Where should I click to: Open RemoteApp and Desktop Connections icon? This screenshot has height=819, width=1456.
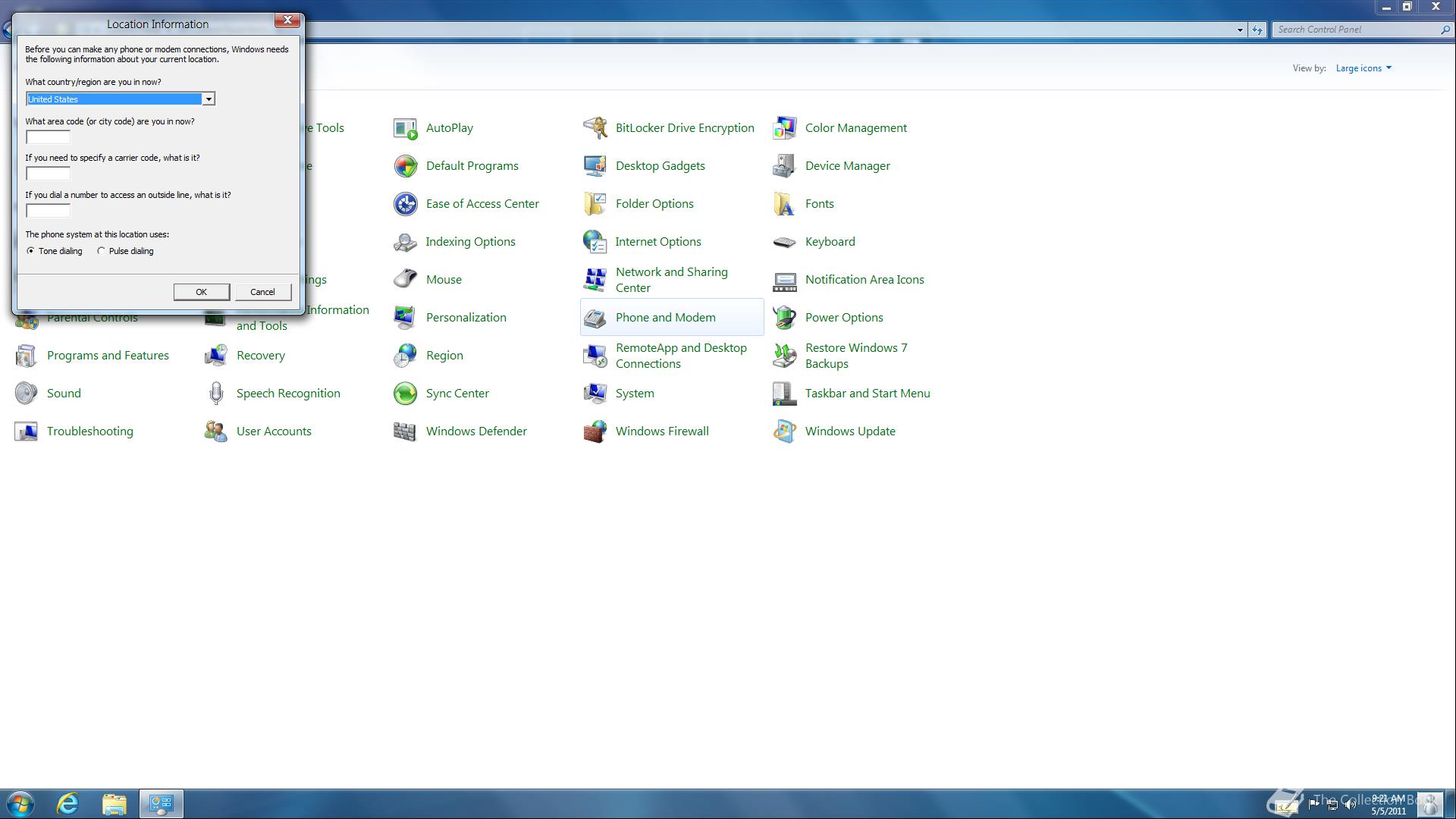click(x=595, y=356)
